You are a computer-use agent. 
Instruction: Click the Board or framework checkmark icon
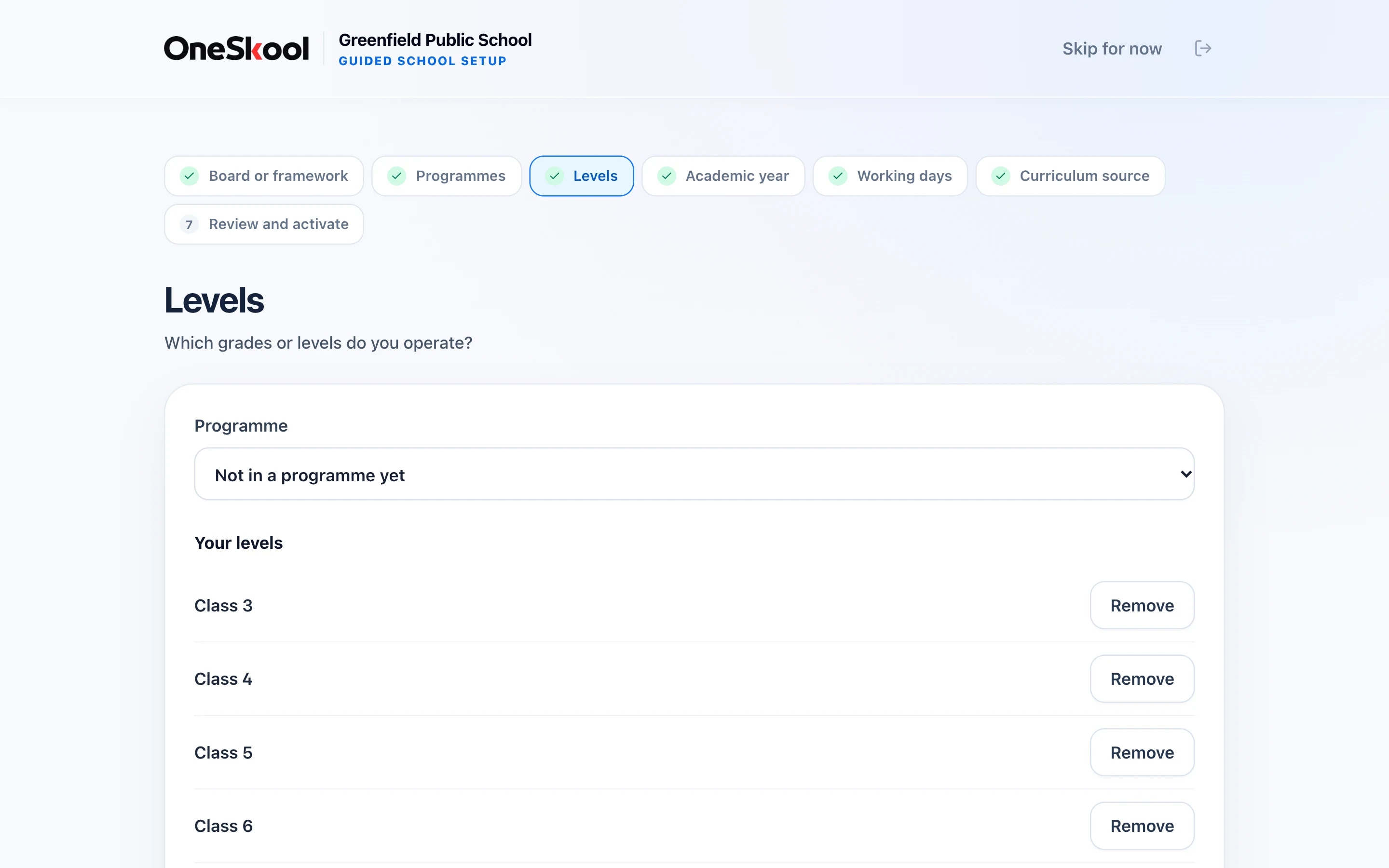190,176
